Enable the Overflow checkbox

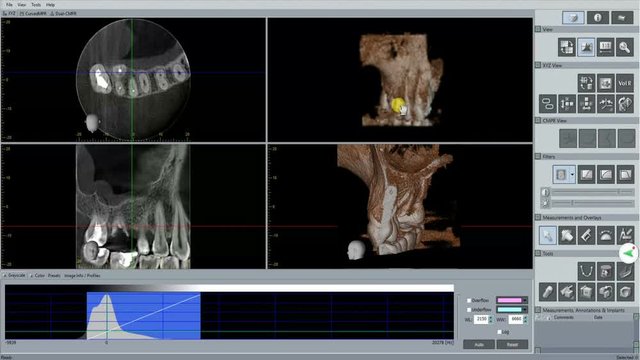(x=469, y=300)
